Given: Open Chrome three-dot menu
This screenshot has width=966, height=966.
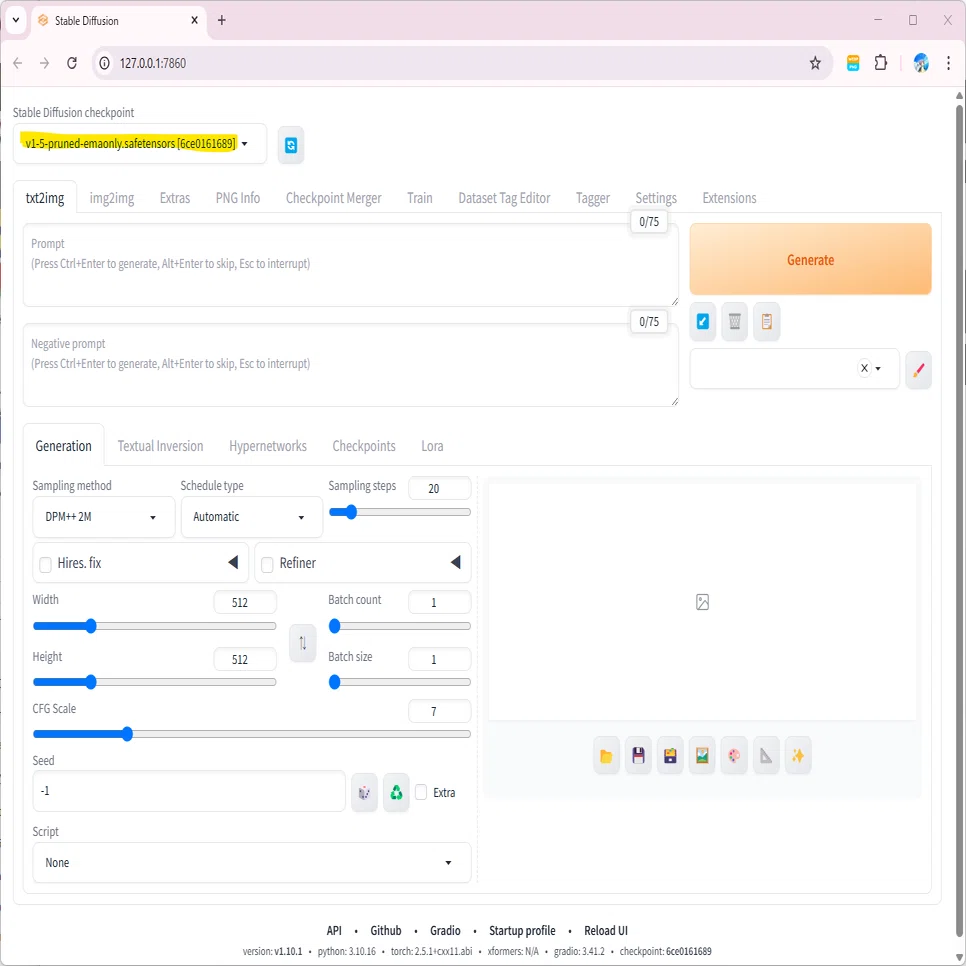Looking at the screenshot, I should pyautogui.click(x=948, y=63).
